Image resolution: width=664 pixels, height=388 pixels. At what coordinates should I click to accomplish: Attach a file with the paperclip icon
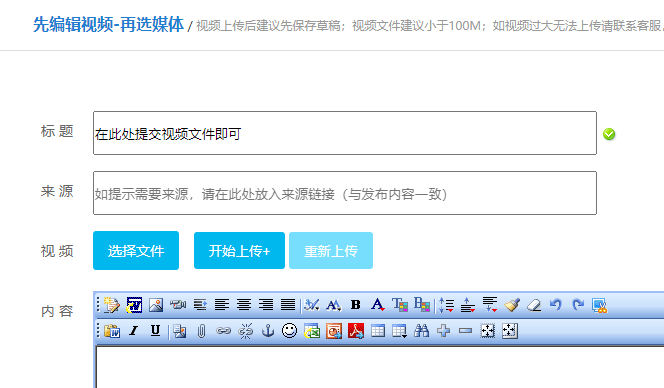click(202, 331)
